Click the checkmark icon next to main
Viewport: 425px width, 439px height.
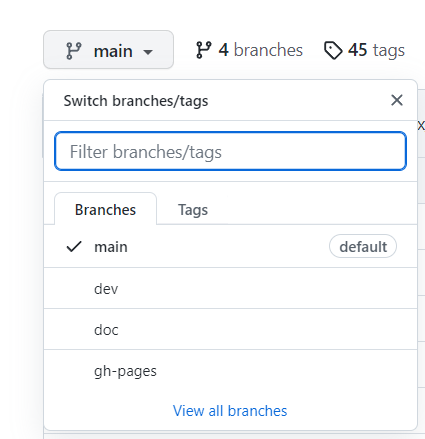point(74,247)
